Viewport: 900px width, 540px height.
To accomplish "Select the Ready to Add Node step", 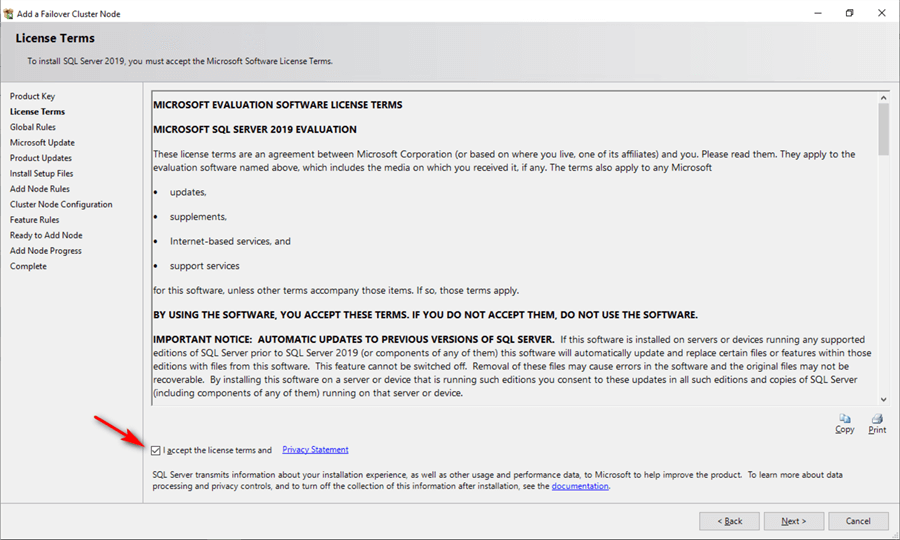I will [x=46, y=235].
